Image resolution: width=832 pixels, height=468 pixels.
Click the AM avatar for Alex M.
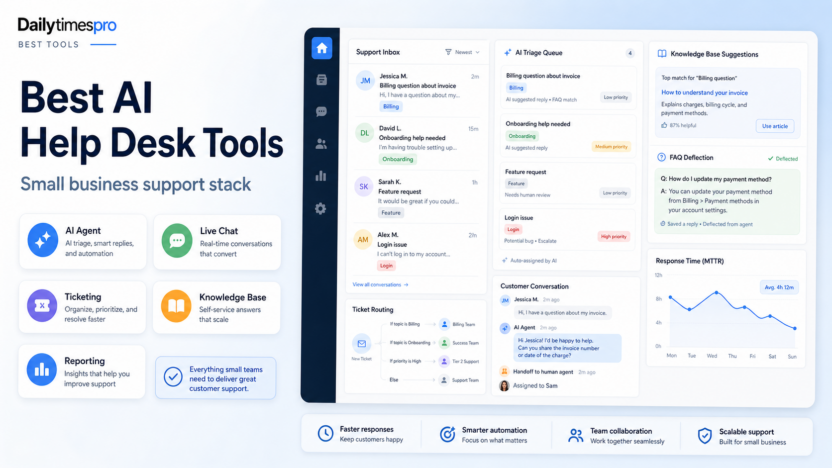[363, 239]
